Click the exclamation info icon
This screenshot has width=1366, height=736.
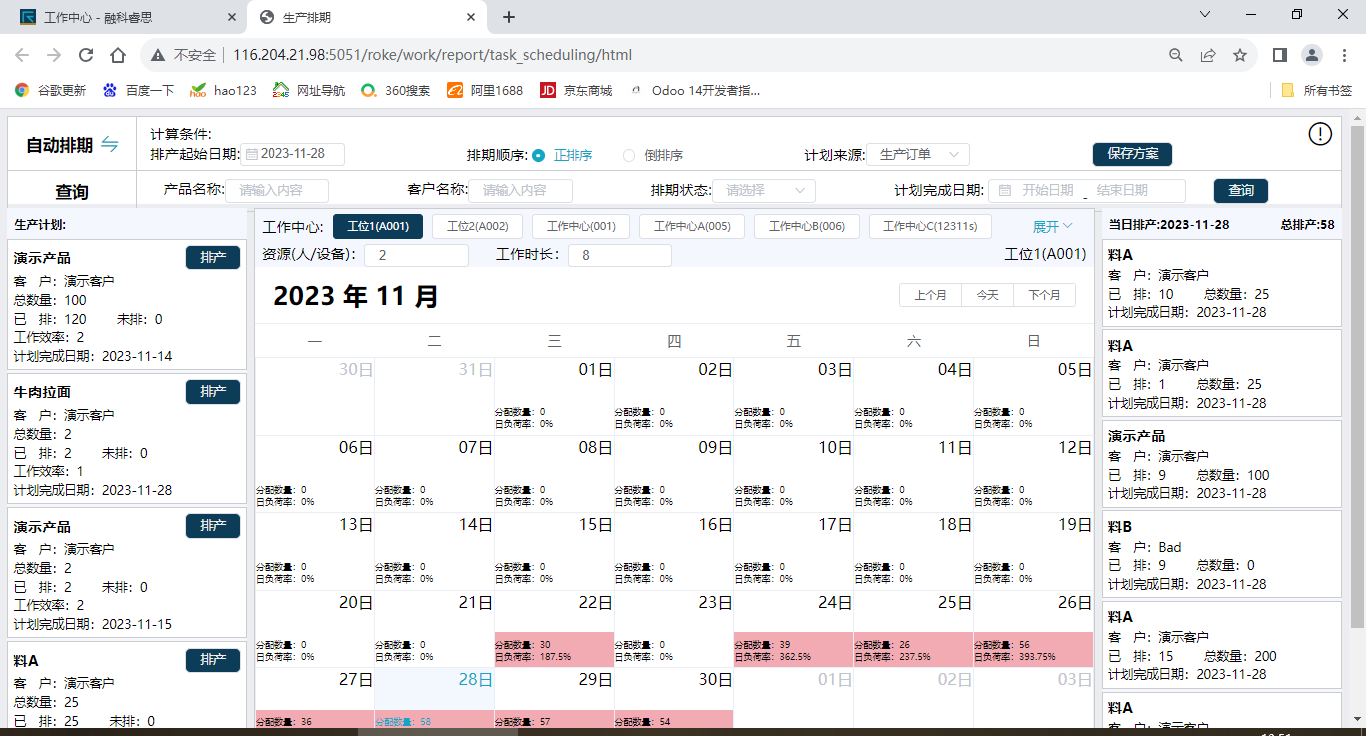click(x=1320, y=134)
